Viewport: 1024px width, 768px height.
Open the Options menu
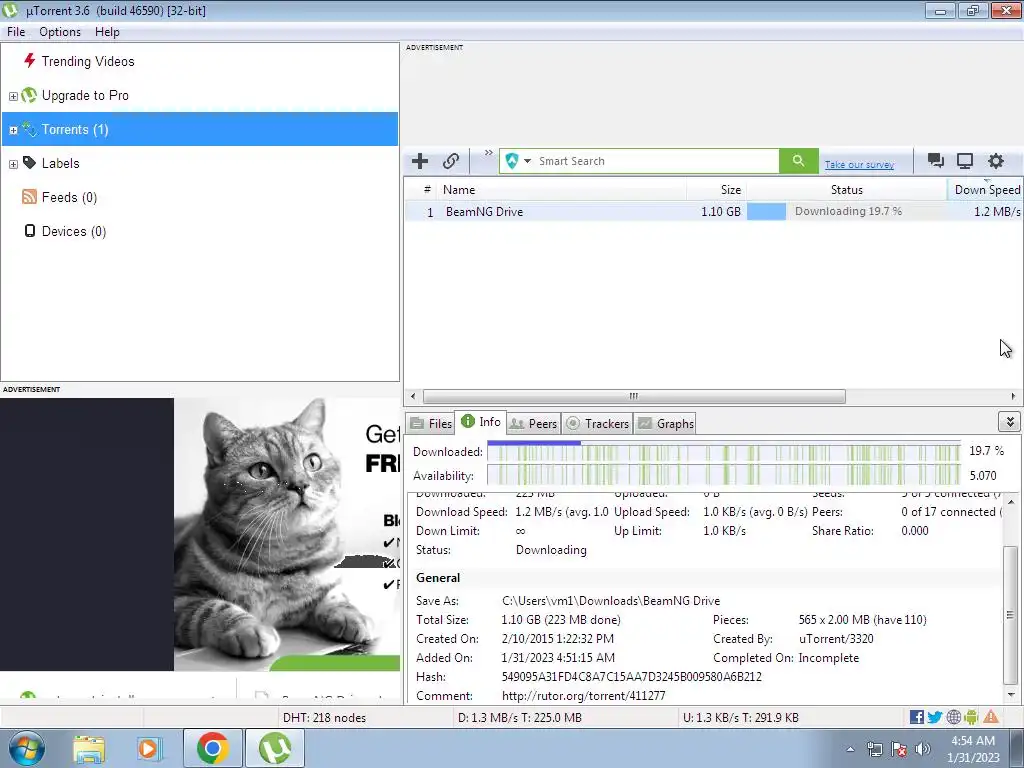[x=60, y=32]
